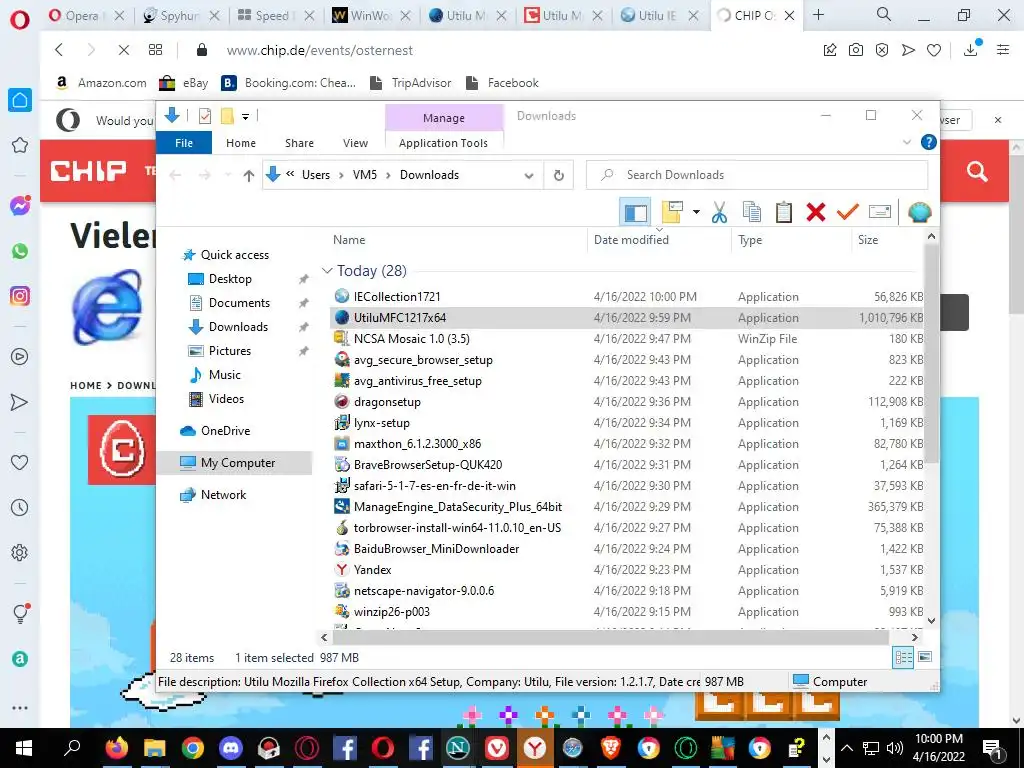Open the Opera start page home icon
Viewport: 1024px width, 768px height.
pyautogui.click(x=20, y=100)
